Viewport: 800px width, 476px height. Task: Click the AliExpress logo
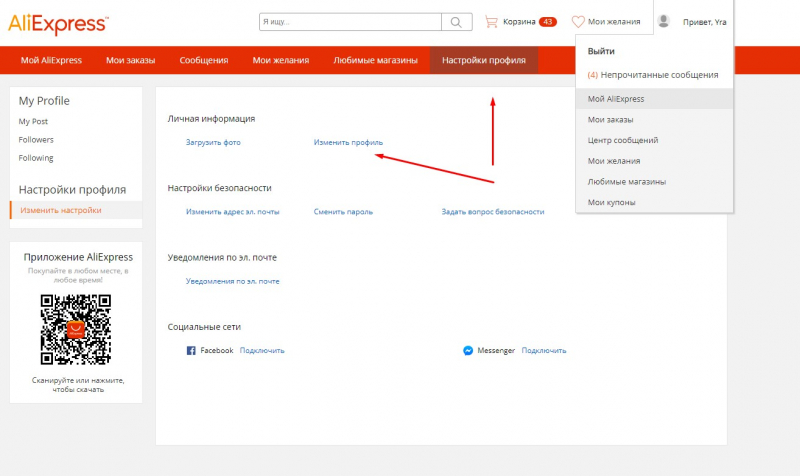[x=58, y=24]
